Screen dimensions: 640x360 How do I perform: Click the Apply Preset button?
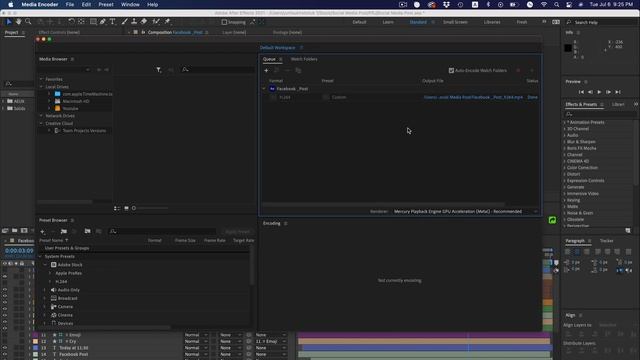(238, 231)
